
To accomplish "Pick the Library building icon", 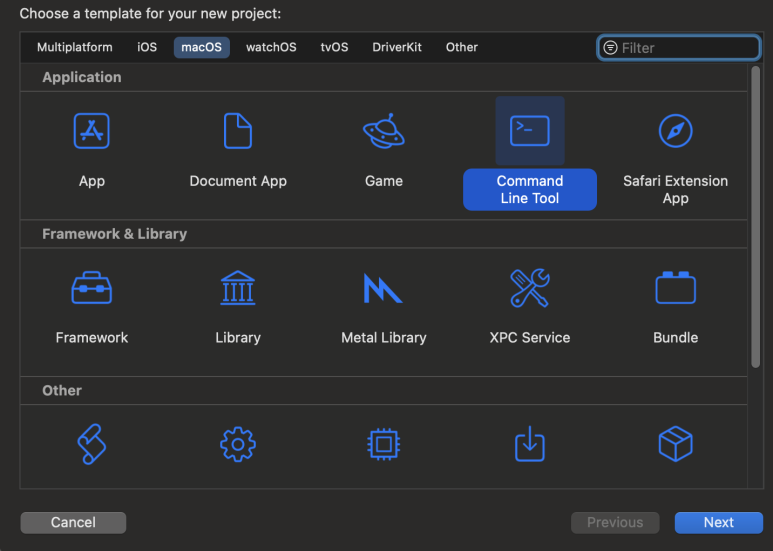I will tap(238, 288).
